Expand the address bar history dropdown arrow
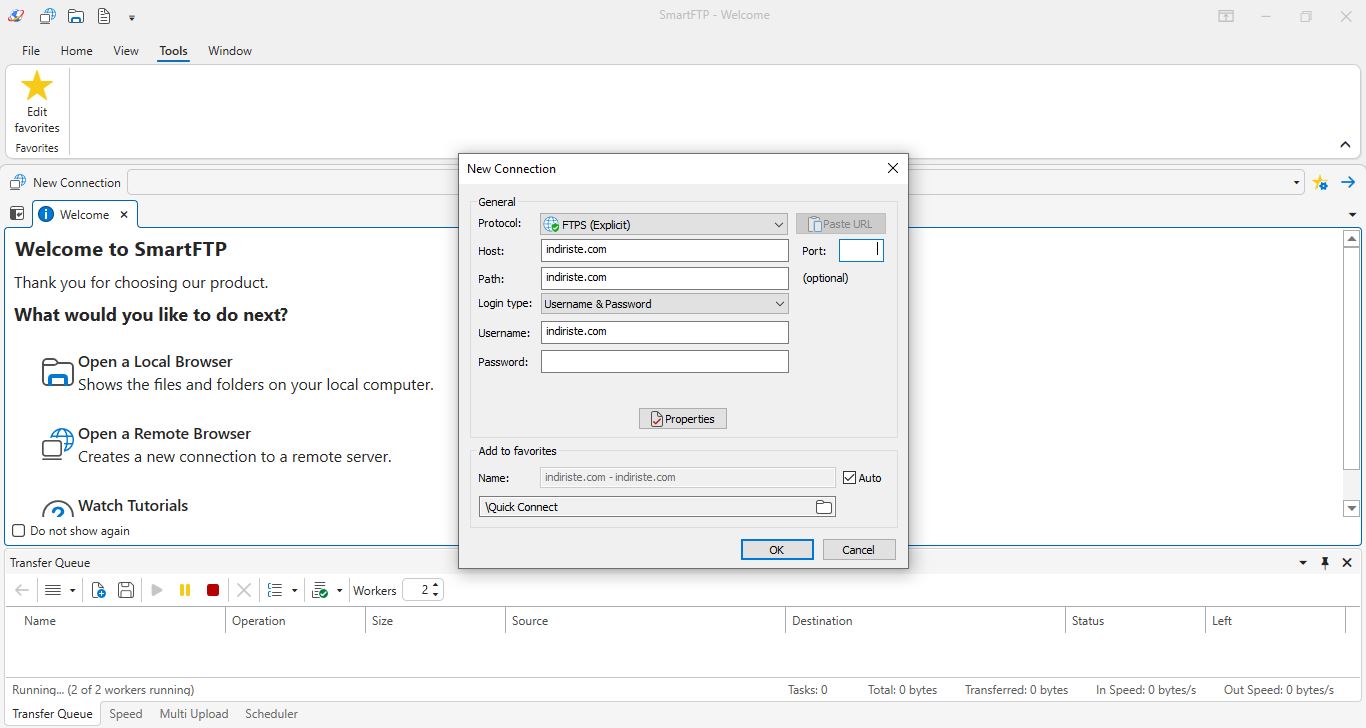This screenshot has width=1366, height=728. tap(1297, 183)
